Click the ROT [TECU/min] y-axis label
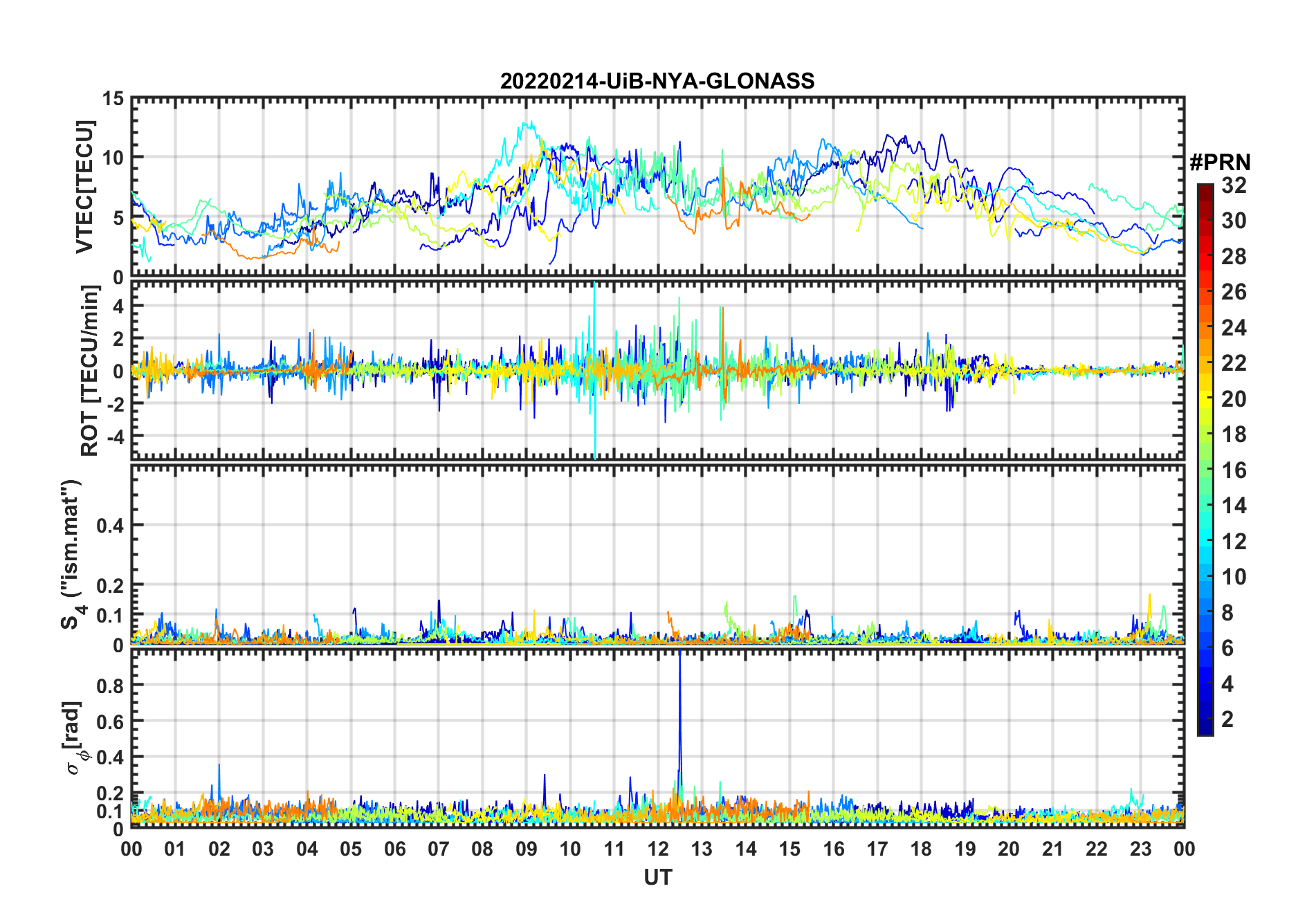This screenshot has height=920, width=1316. [89, 371]
